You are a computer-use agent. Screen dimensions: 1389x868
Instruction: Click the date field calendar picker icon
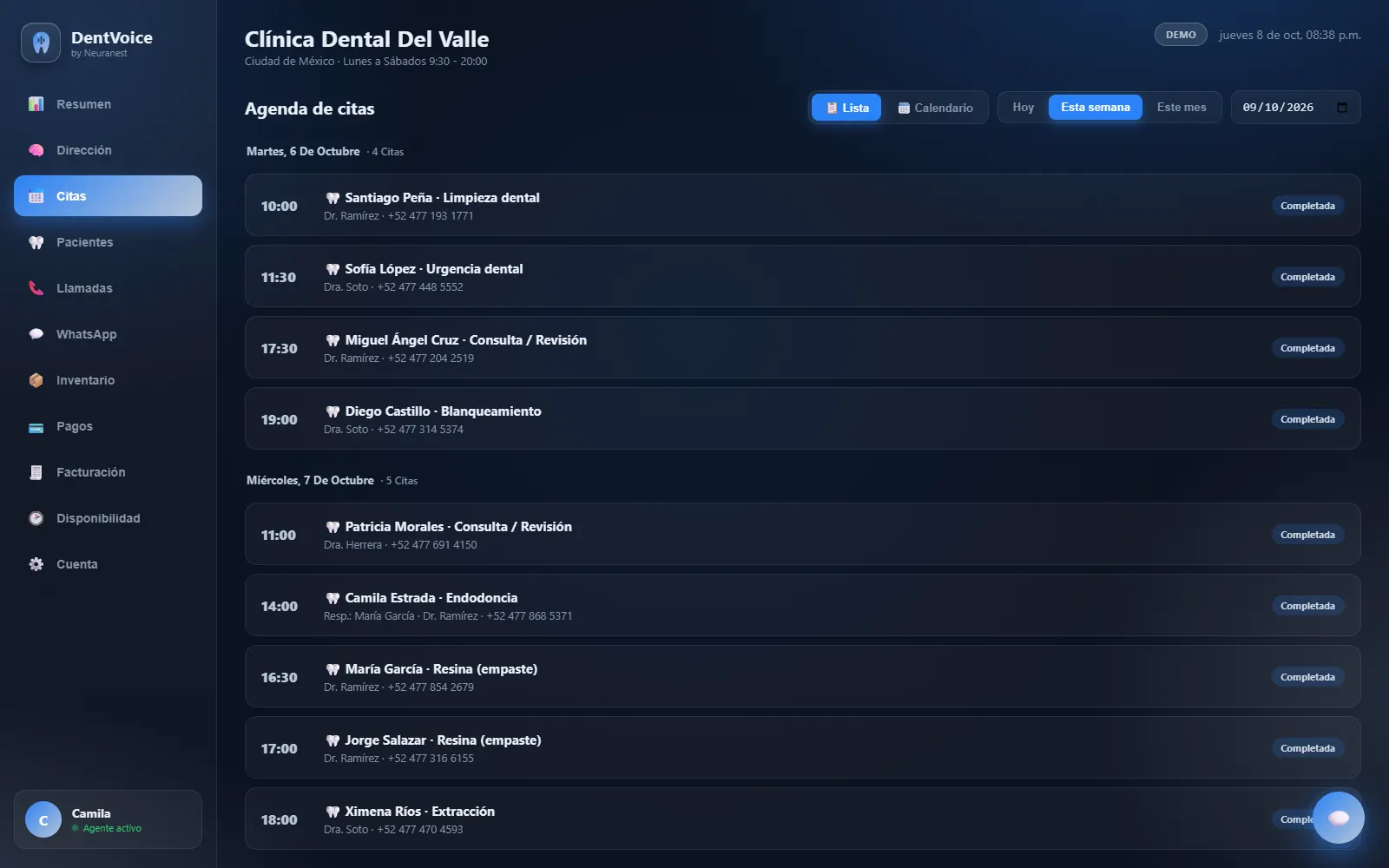click(1342, 108)
